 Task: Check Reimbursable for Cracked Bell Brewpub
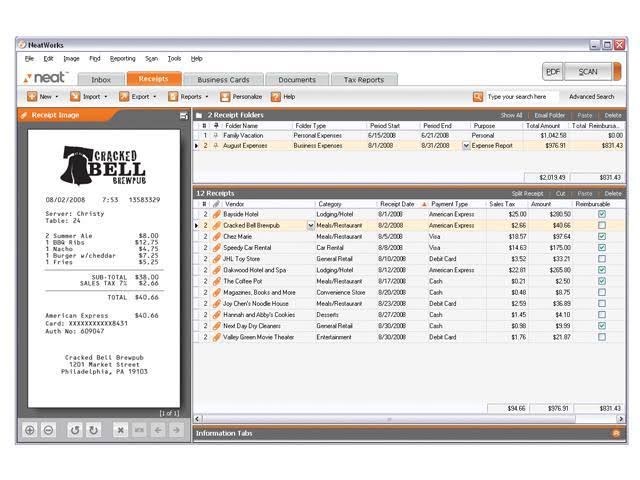[x=602, y=225]
